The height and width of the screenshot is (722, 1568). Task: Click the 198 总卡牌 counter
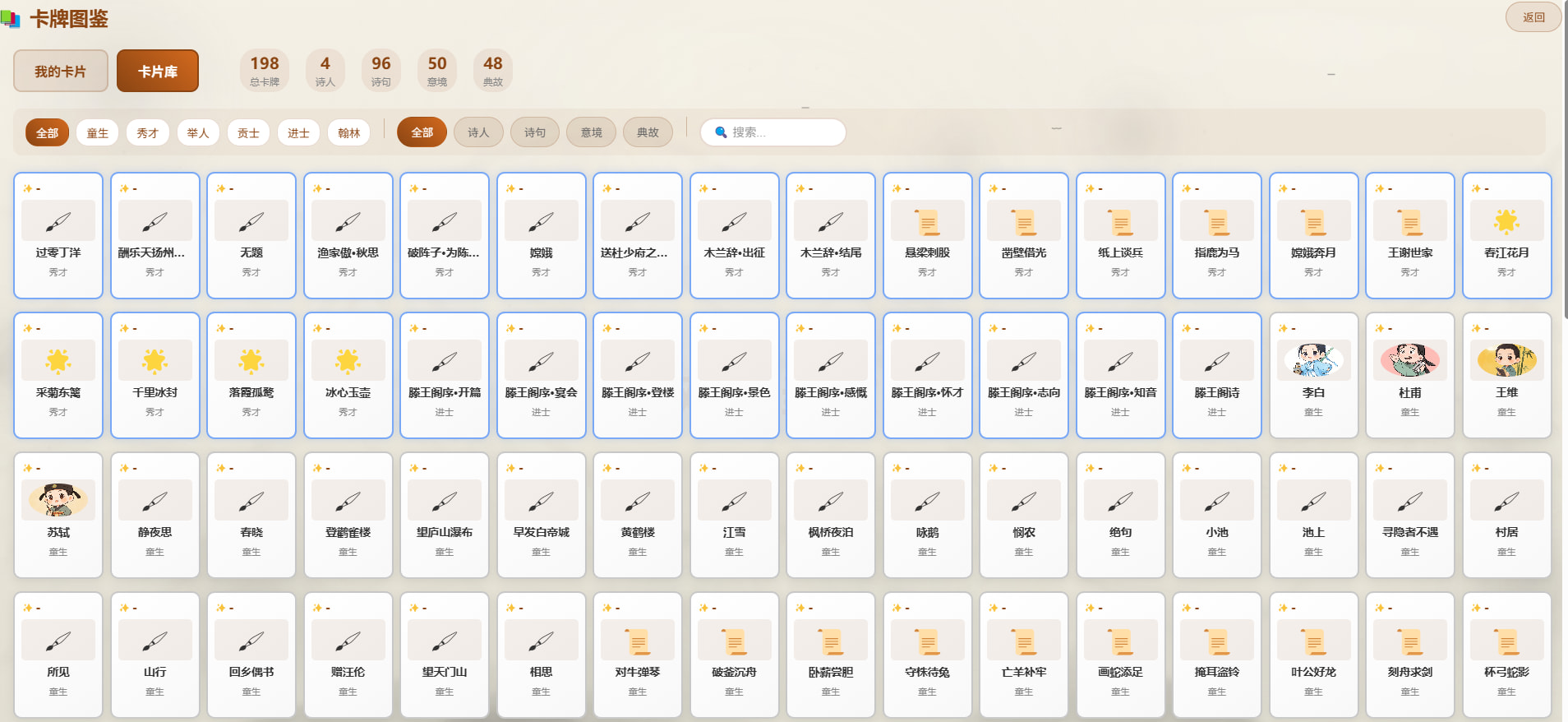[x=265, y=70]
